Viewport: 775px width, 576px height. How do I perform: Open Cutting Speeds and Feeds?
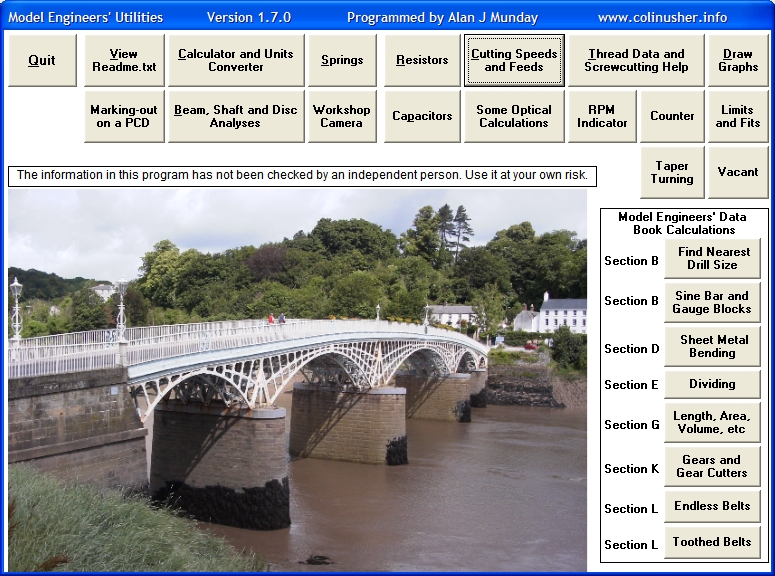pos(514,60)
